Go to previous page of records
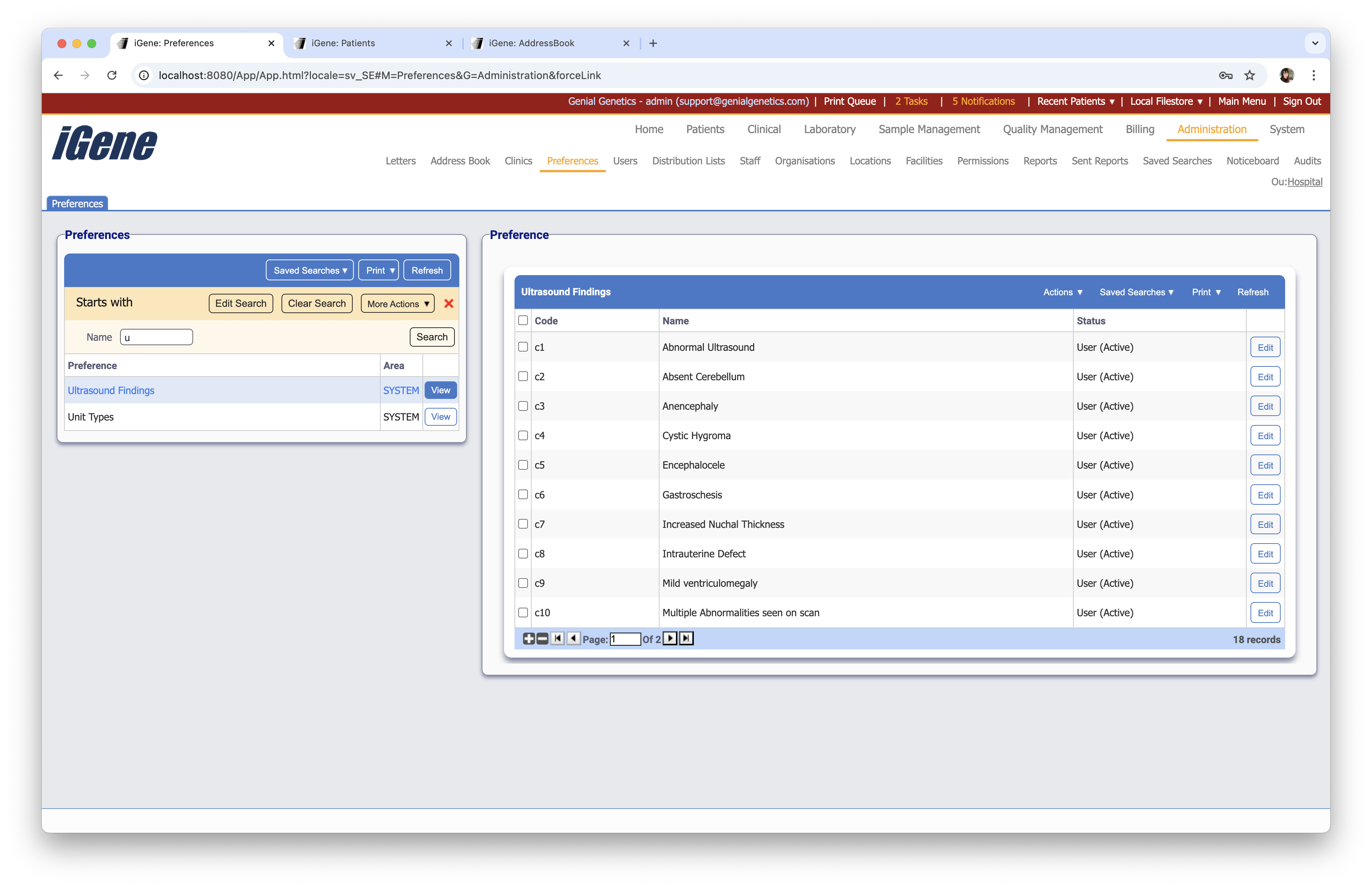 573,639
